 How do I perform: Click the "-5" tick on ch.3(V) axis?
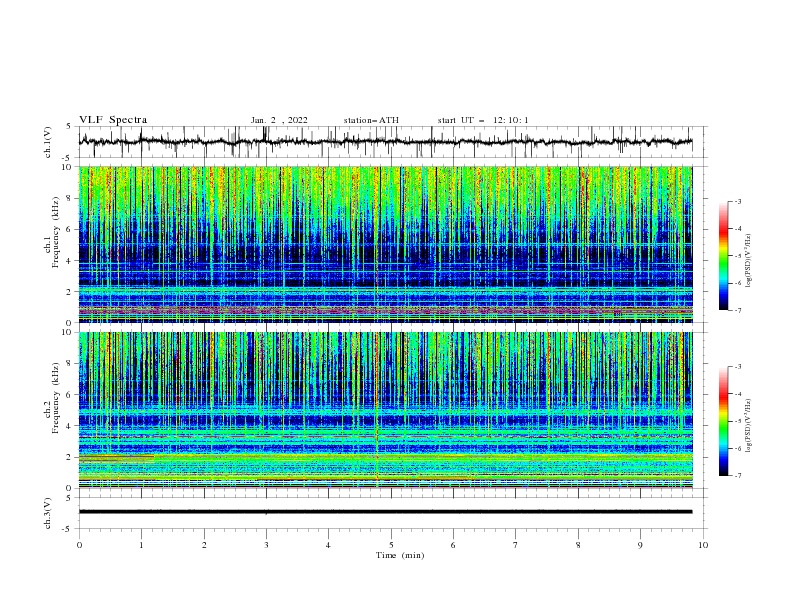[67, 529]
